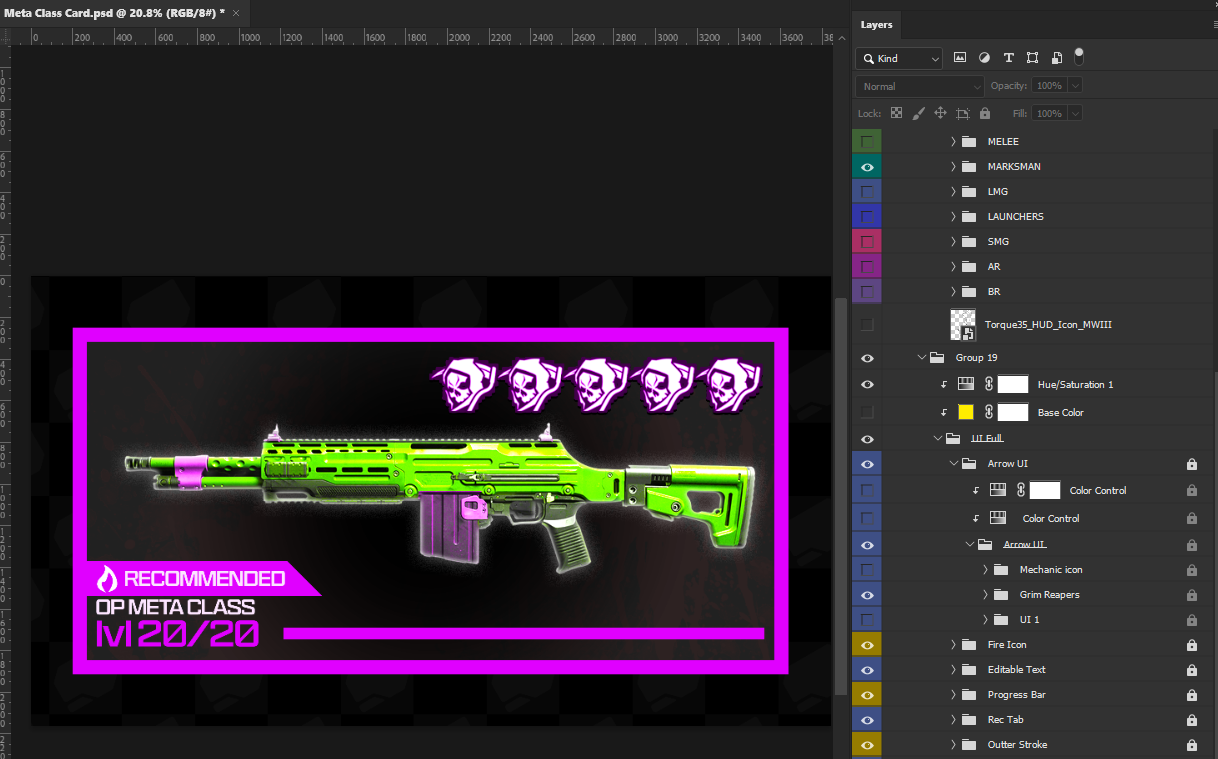Image resolution: width=1218 pixels, height=759 pixels.
Task: Hide the Fire Icon group
Action: 866,645
